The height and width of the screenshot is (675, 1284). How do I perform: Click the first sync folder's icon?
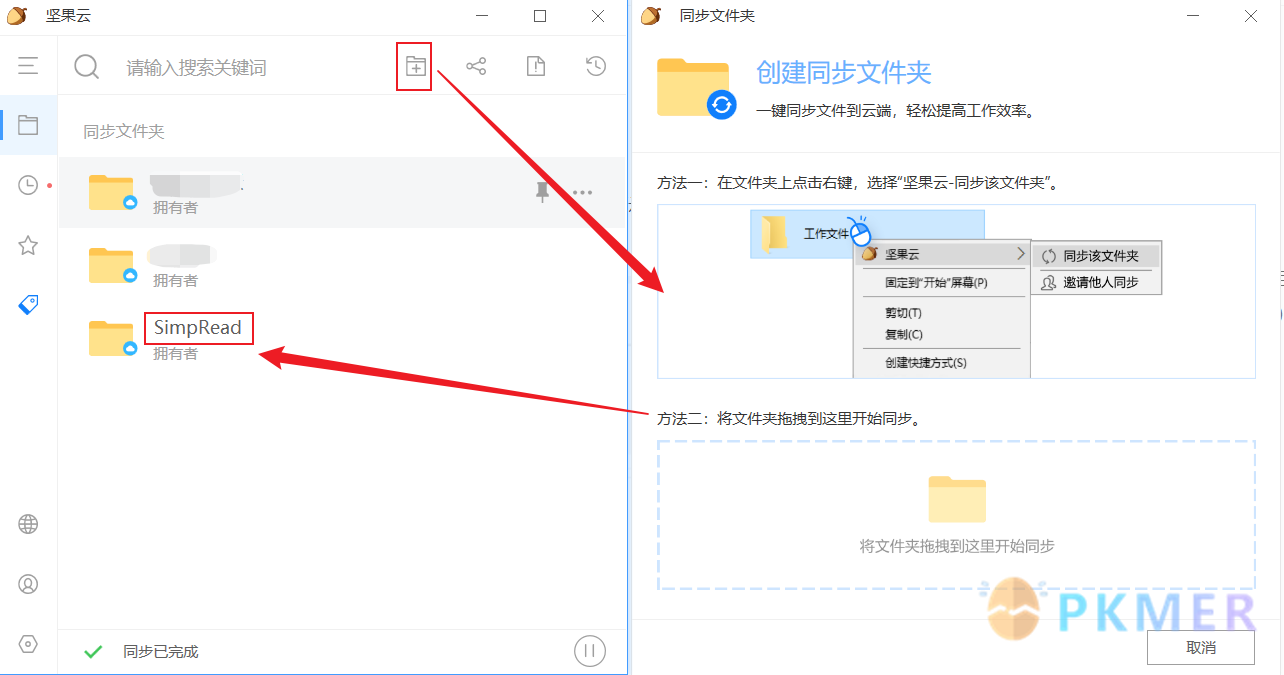point(111,192)
